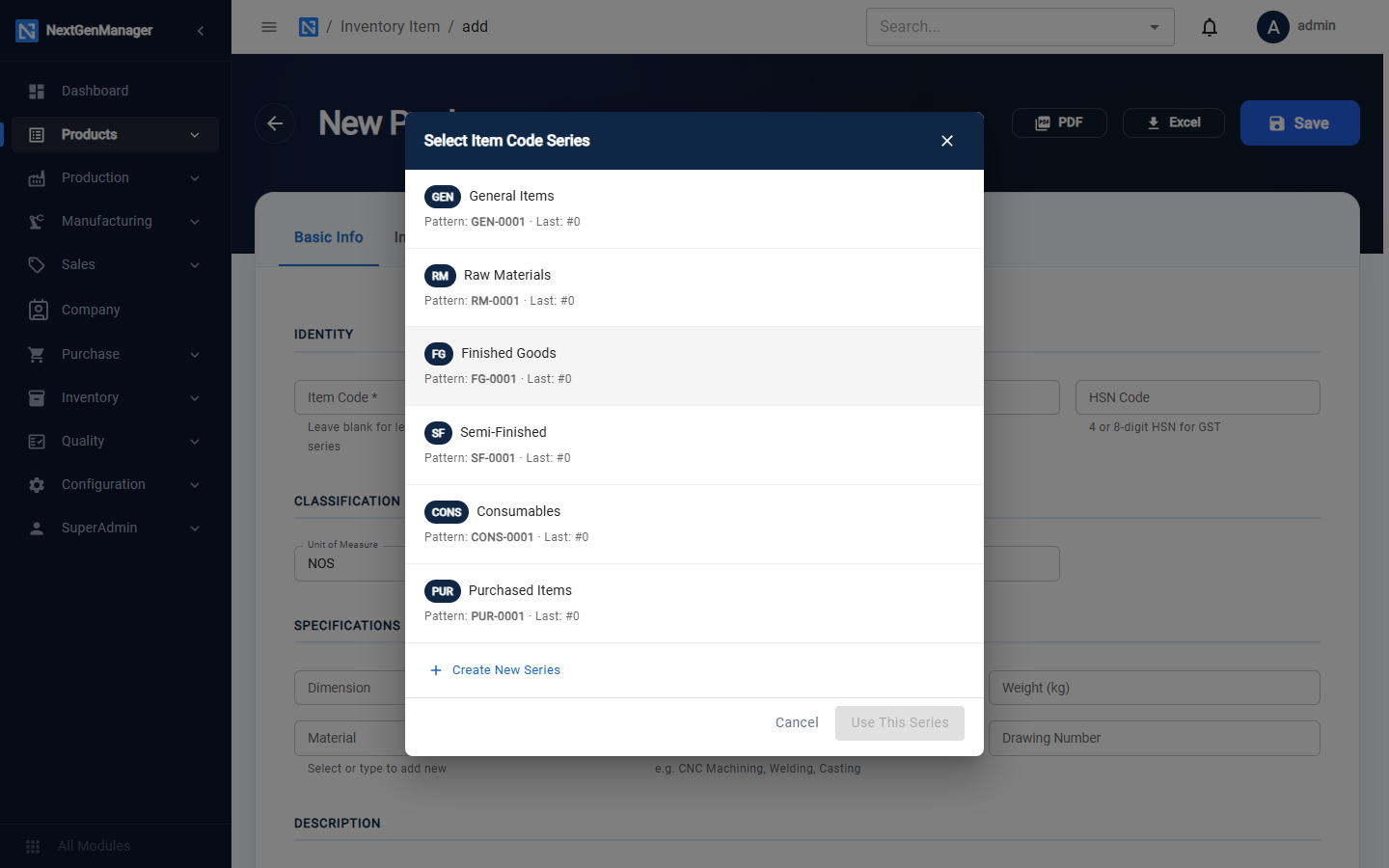
Task: Click the Drawing Number field
Action: click(1155, 738)
